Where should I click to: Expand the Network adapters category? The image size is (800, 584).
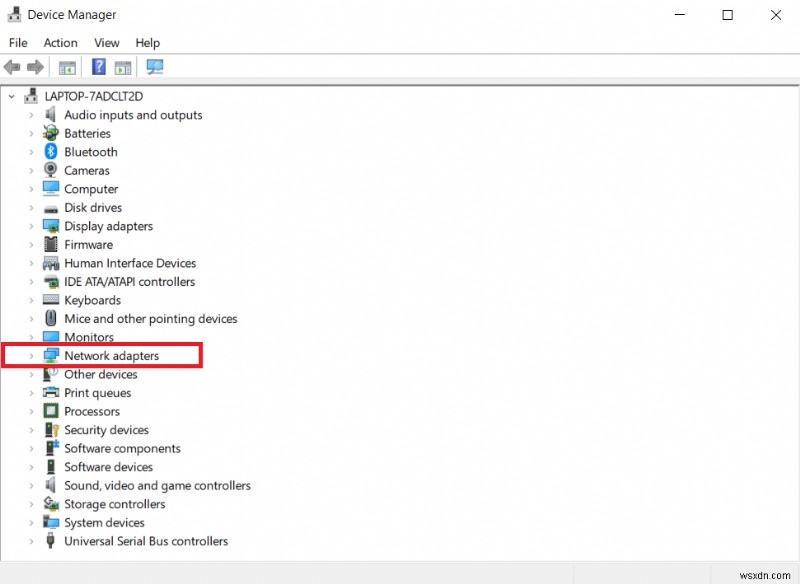[30, 355]
